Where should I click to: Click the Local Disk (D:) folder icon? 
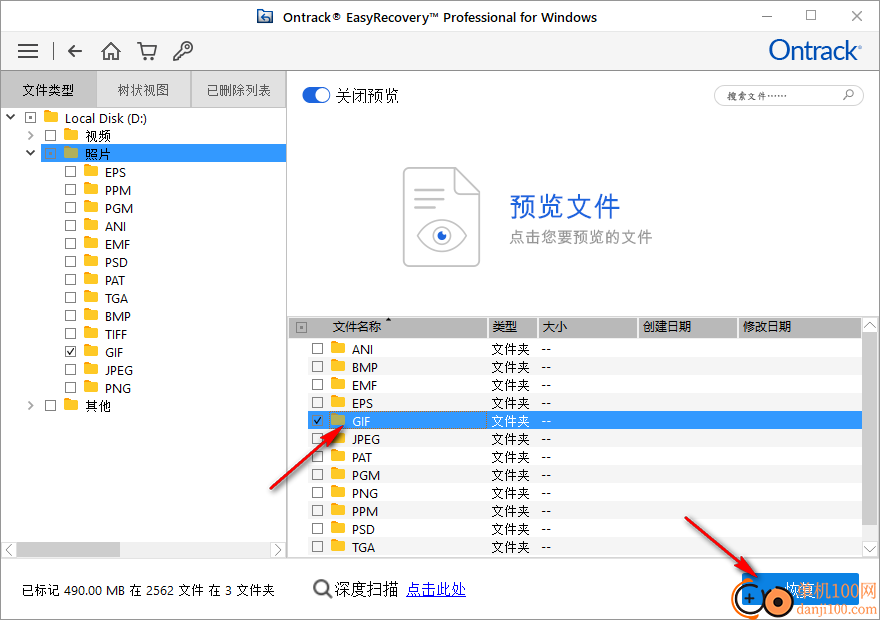tap(51, 117)
